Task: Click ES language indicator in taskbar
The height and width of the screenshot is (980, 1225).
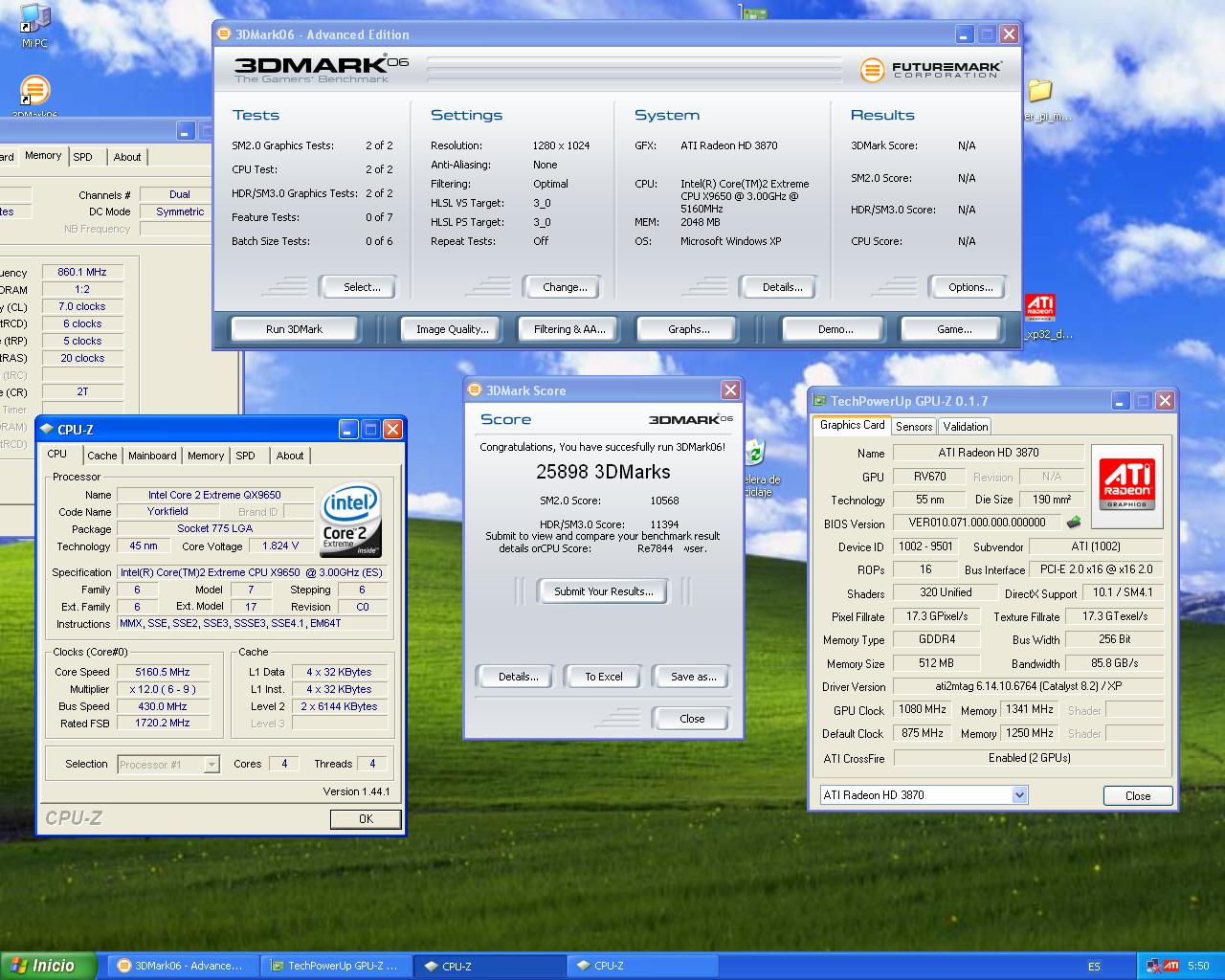Action: pos(1094,967)
